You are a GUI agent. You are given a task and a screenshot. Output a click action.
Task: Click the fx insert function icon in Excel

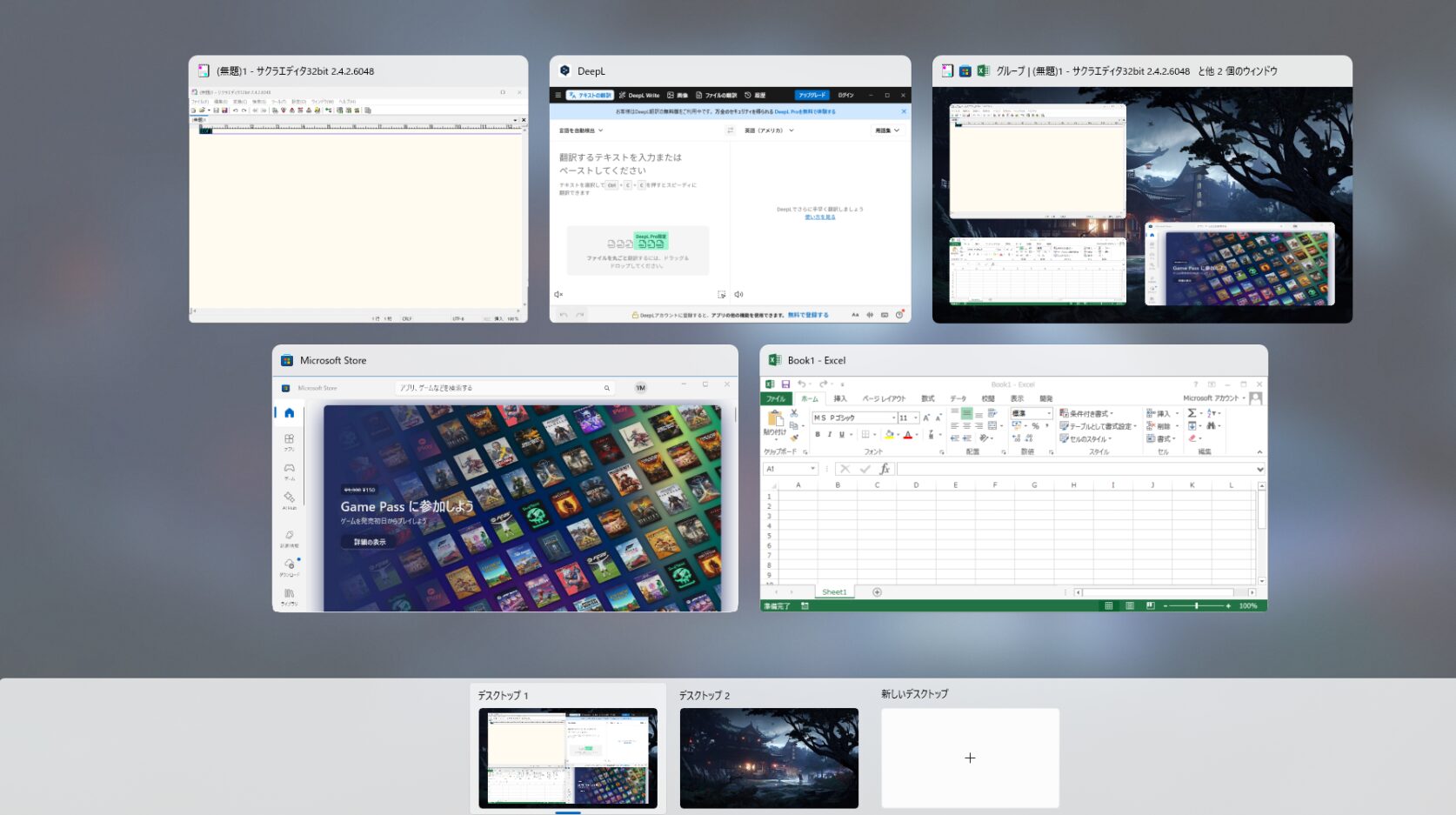885,469
